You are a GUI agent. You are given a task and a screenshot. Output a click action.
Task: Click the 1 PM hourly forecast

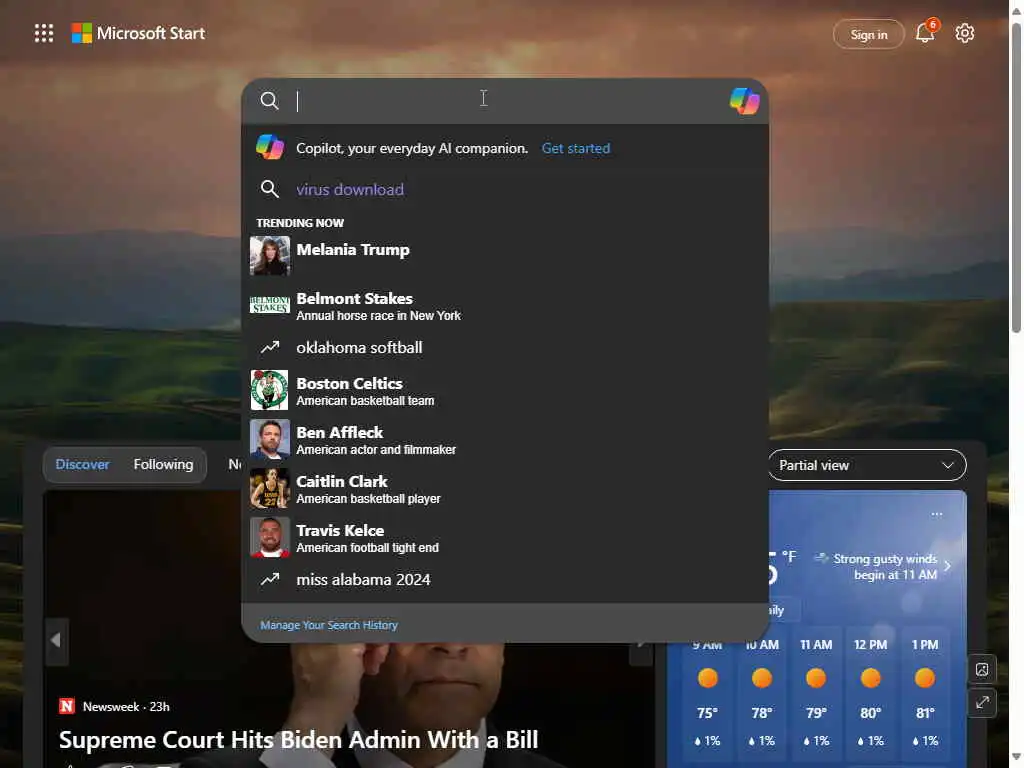click(x=924, y=694)
